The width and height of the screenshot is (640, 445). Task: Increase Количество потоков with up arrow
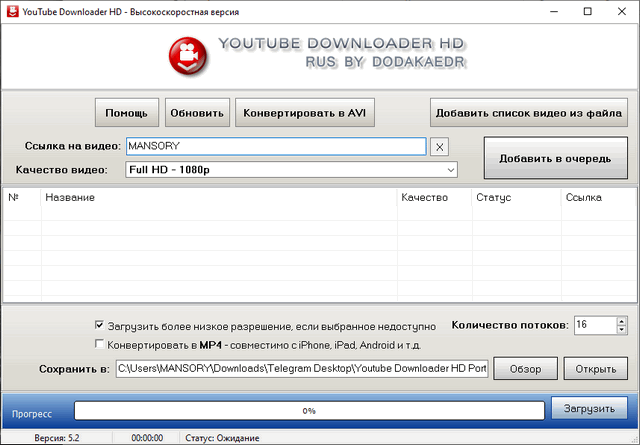621,321
